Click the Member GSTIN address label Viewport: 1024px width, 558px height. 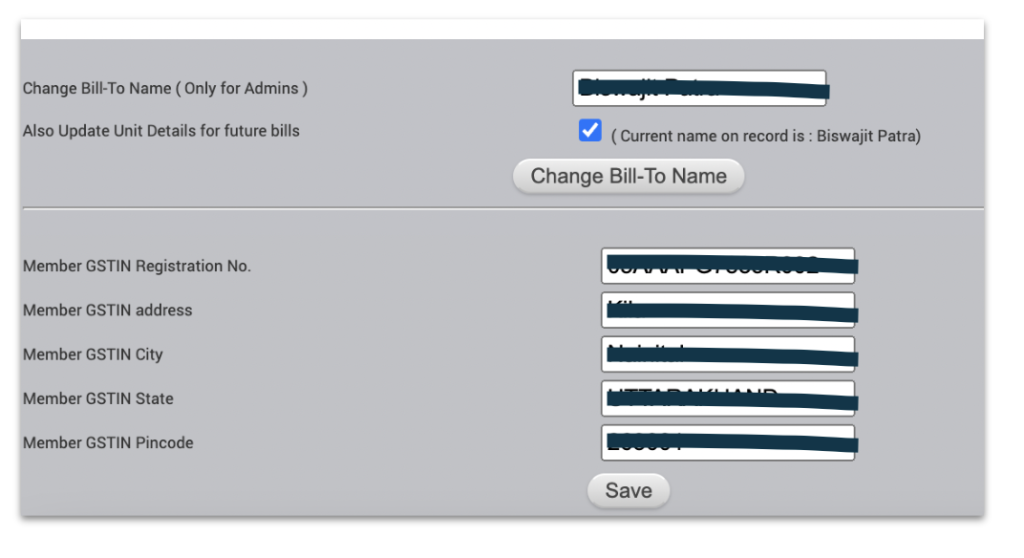pos(108,310)
